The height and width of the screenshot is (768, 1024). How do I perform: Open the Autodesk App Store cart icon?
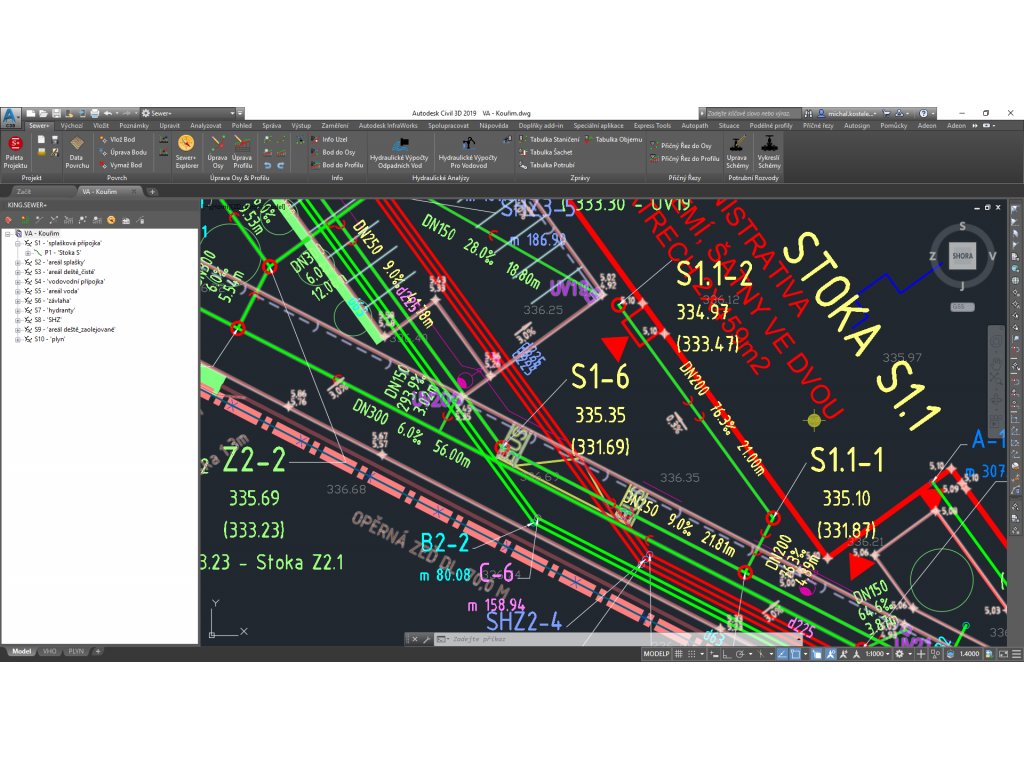coord(886,113)
